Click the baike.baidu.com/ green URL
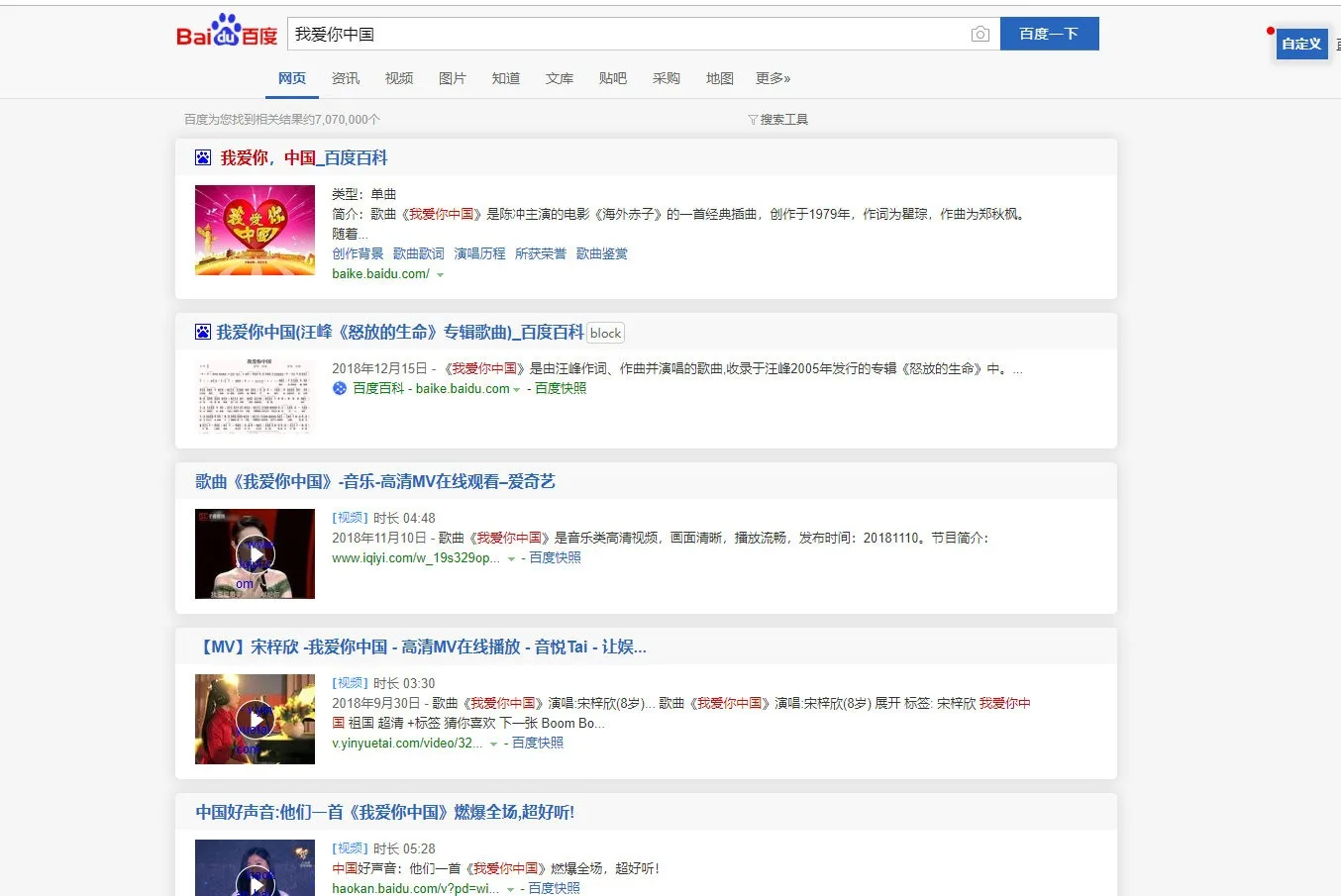The width and height of the screenshot is (1341, 896). [x=380, y=274]
